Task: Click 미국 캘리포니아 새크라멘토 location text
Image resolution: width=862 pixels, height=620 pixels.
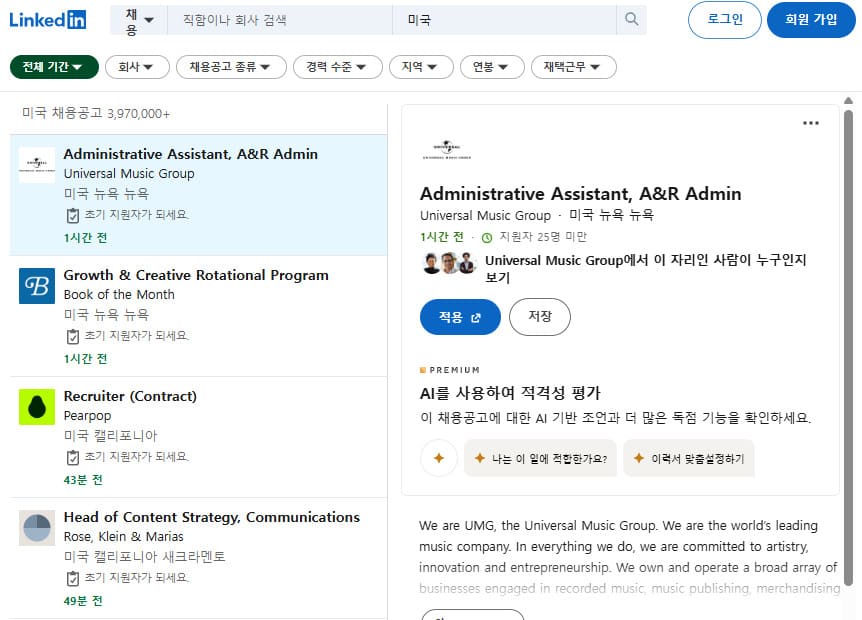Action: click(145, 557)
